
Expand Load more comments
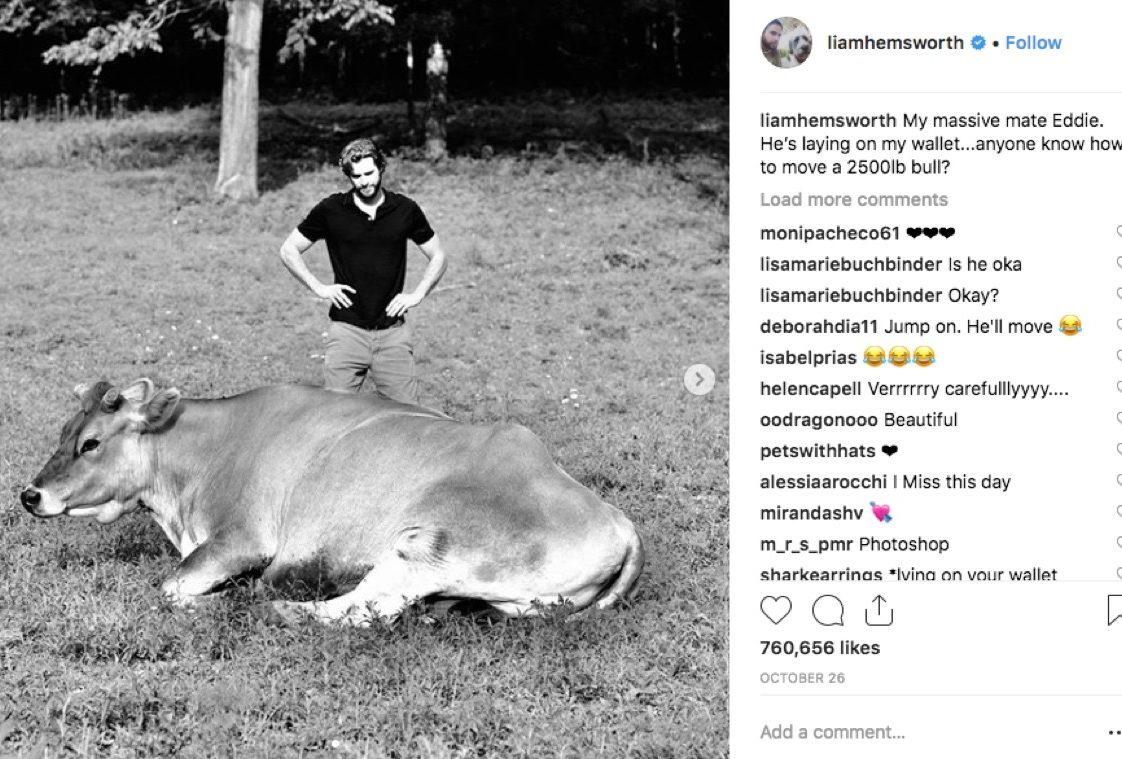point(853,199)
